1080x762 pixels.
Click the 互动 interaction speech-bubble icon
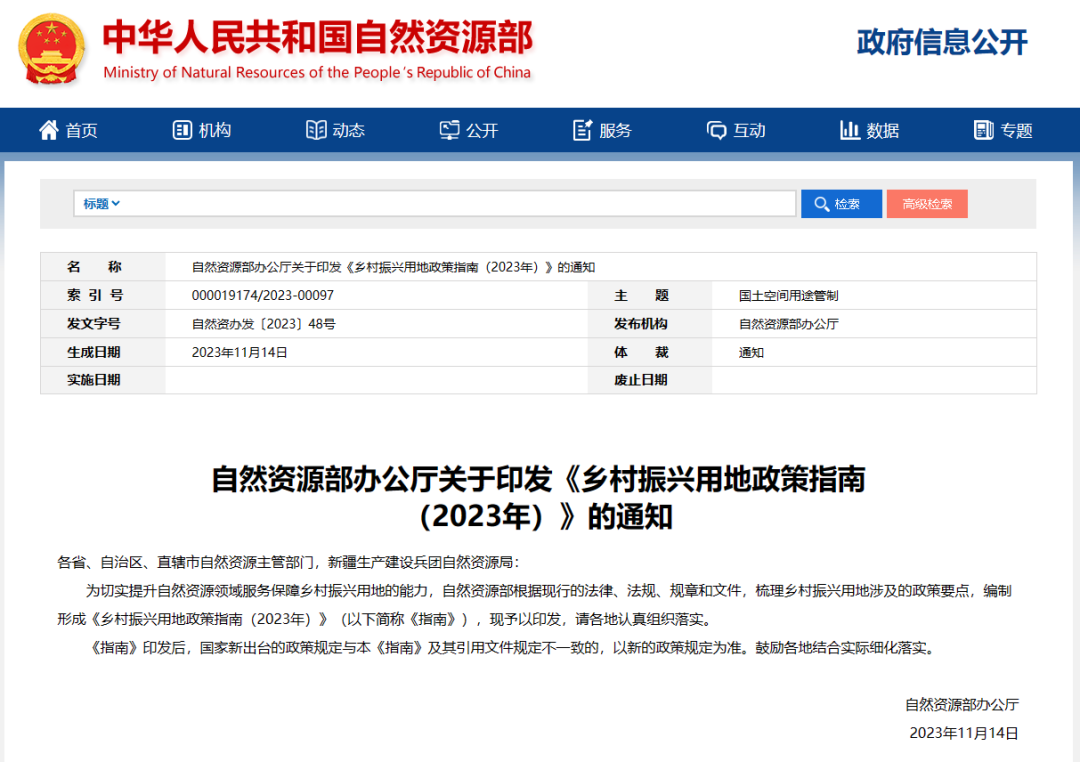tap(716, 129)
